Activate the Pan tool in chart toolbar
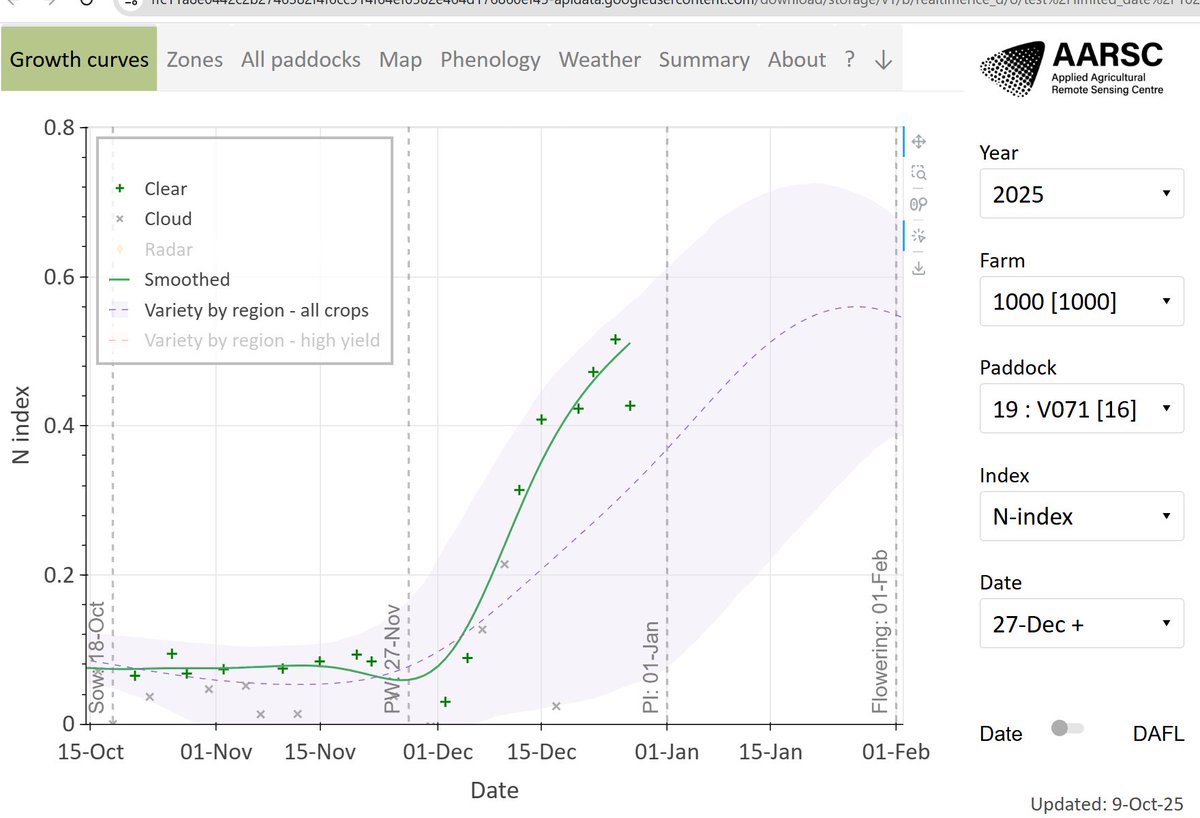Image resolution: width=1200 pixels, height=818 pixels. pyautogui.click(x=919, y=142)
